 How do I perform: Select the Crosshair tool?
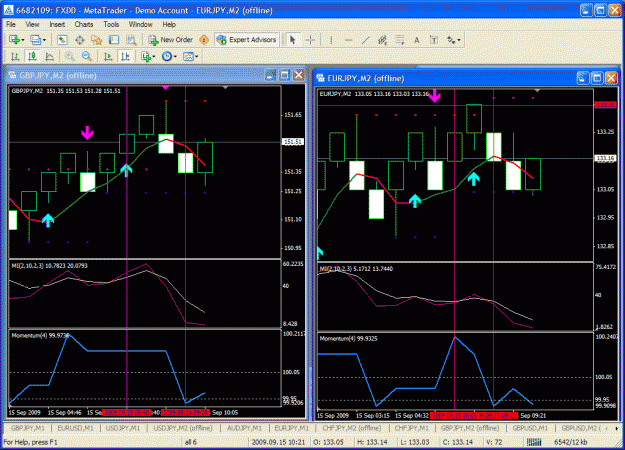(311, 40)
